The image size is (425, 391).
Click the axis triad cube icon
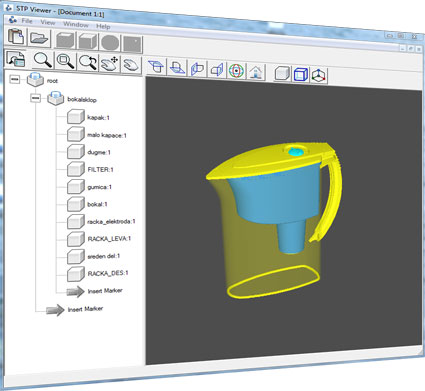pyautogui.click(x=318, y=75)
